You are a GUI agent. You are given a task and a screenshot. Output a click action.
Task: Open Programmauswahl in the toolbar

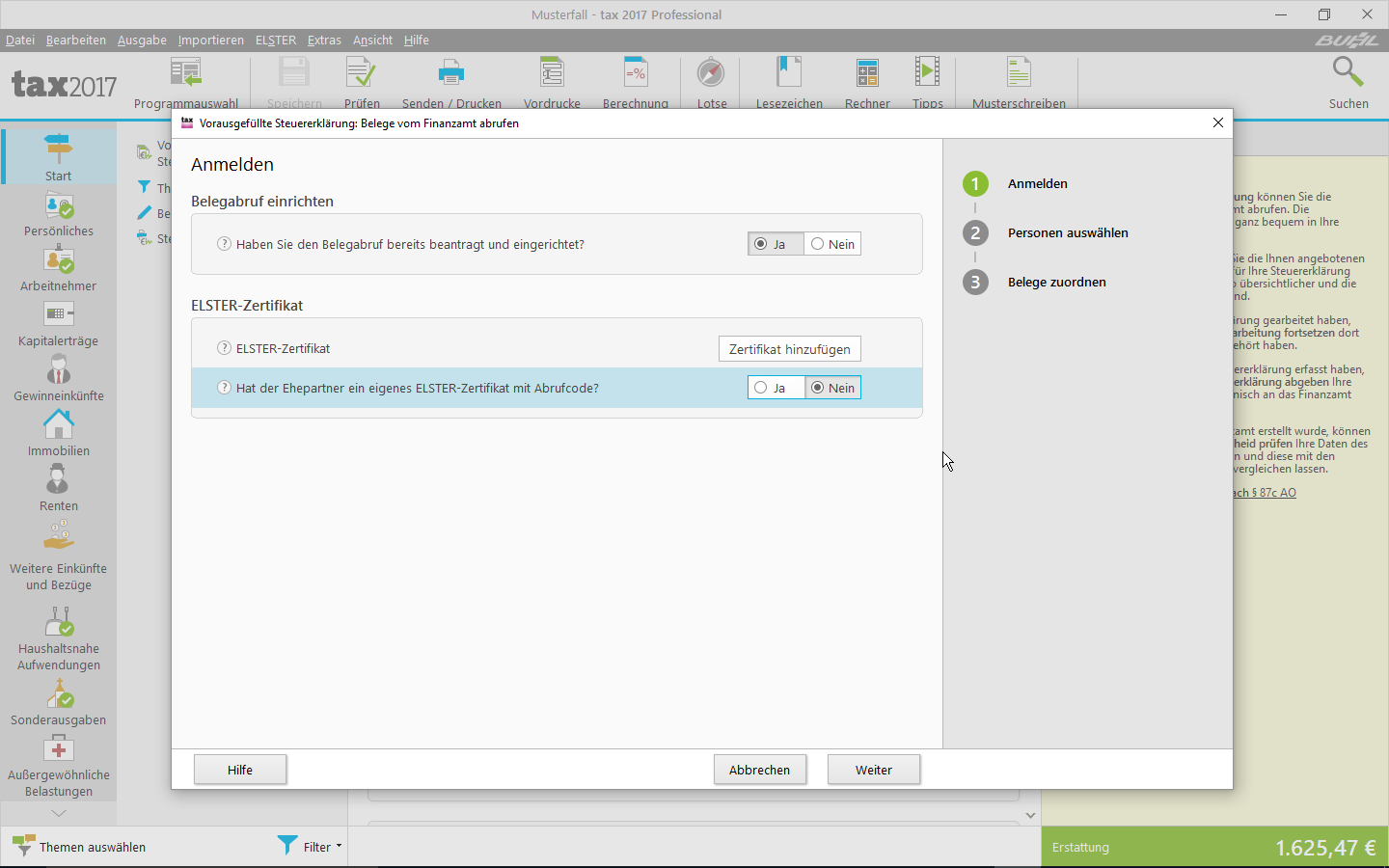(x=186, y=83)
